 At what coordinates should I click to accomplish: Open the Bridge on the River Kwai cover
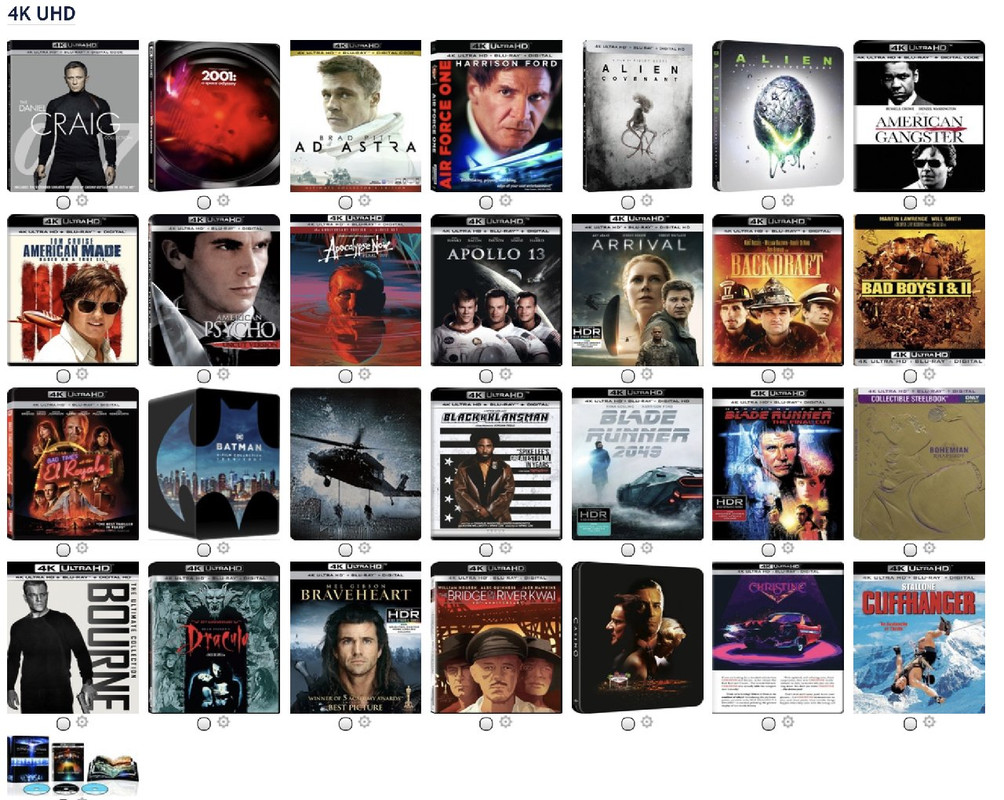pos(496,637)
